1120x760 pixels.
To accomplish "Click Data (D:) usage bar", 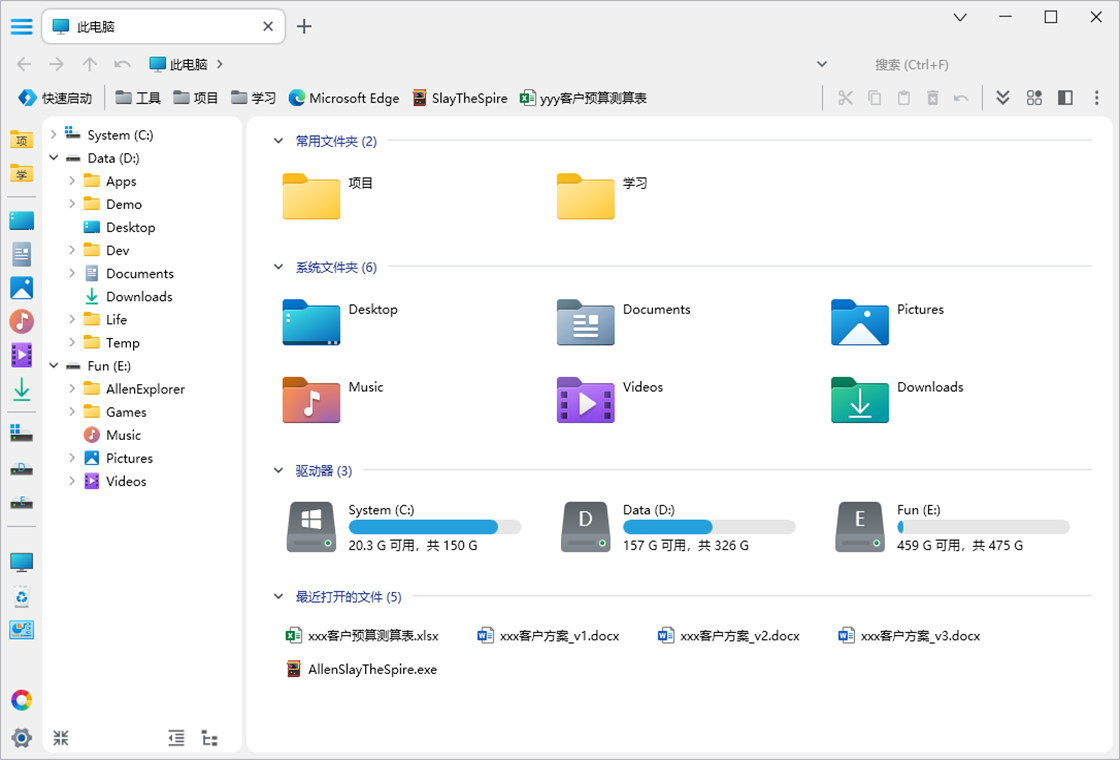I will click(x=709, y=527).
